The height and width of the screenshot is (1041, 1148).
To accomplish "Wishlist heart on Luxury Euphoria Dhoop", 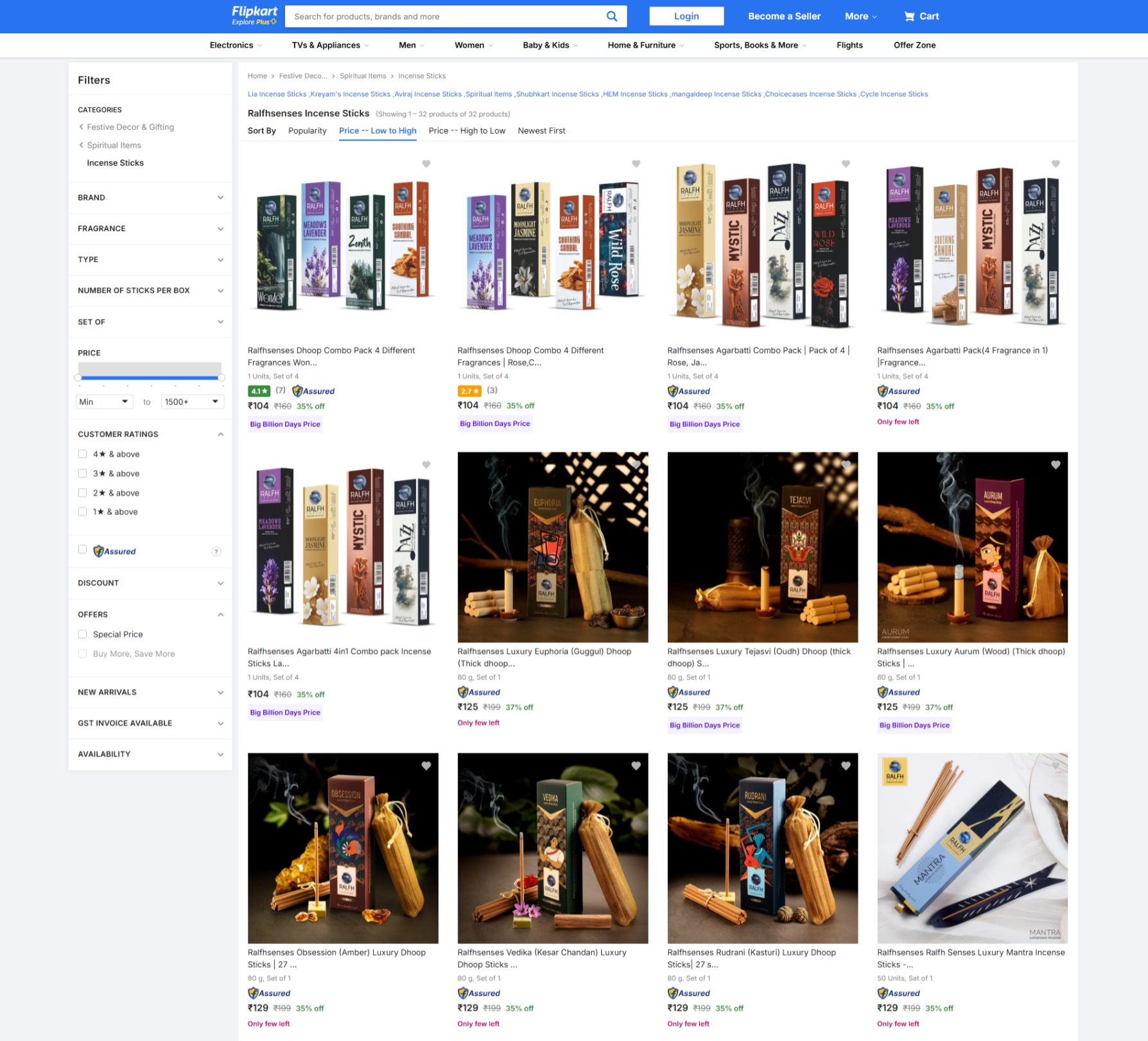I will tap(636, 465).
